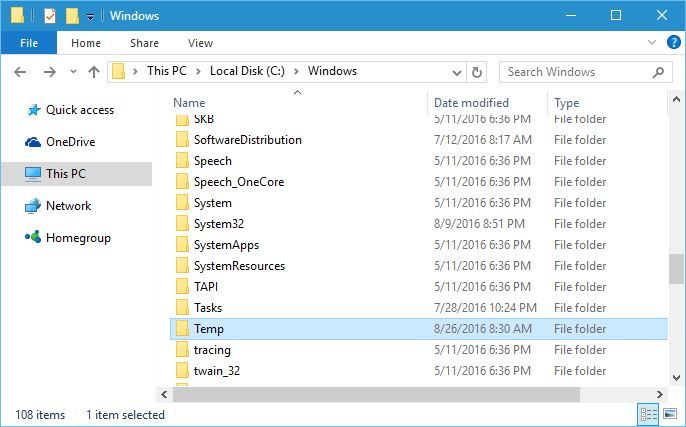Click the vertical scrollbar down arrow
This screenshot has width=686, height=427.
point(676,377)
